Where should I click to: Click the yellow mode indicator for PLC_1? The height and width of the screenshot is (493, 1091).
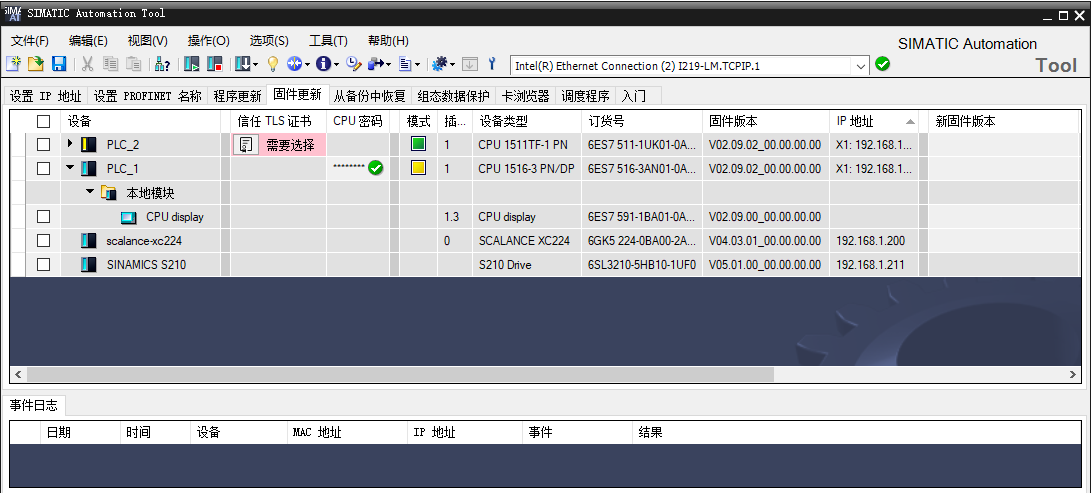click(418, 168)
